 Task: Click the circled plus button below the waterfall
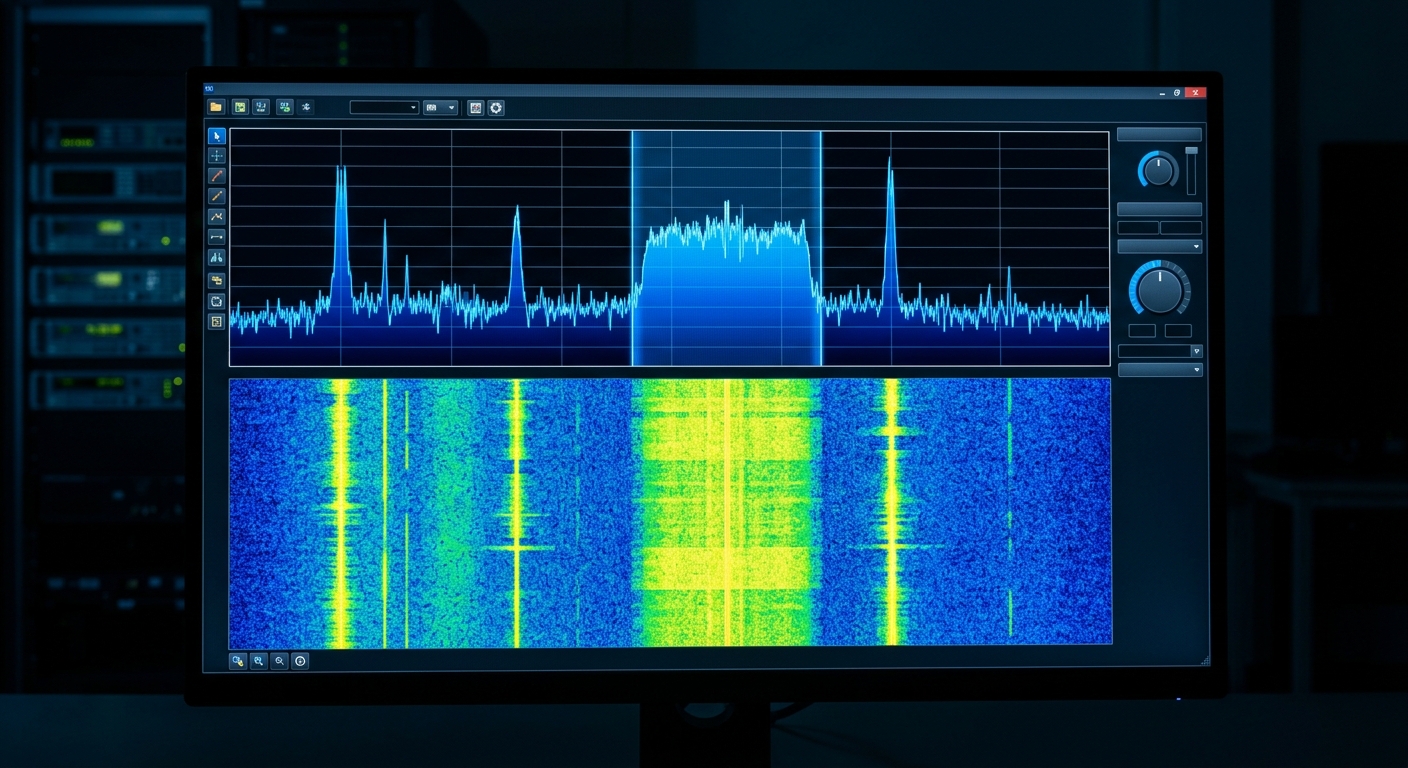[300, 661]
